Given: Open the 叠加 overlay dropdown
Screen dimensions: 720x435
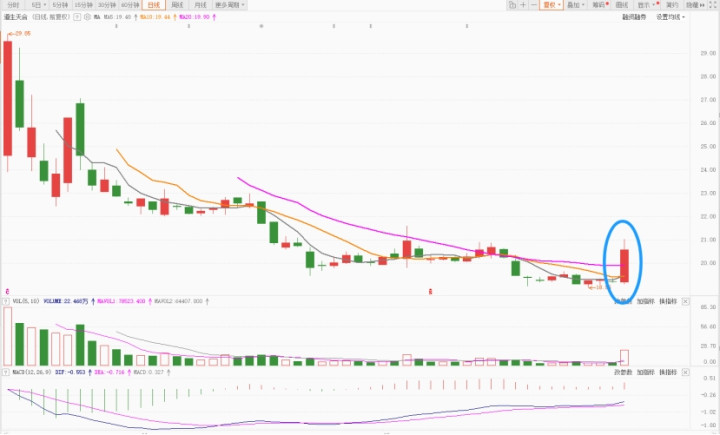Looking at the screenshot, I should coord(575,5).
